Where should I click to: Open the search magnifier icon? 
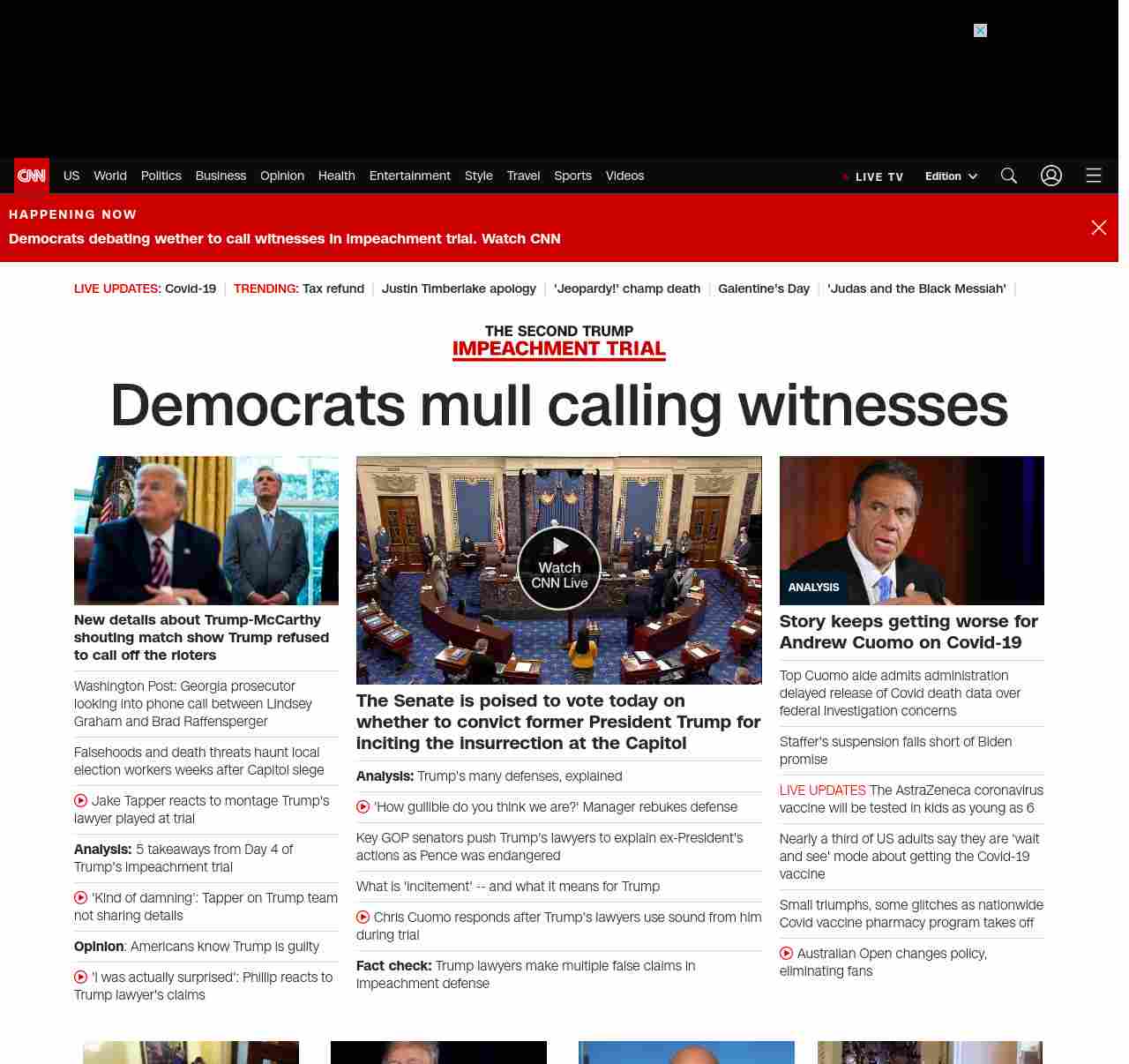click(x=1008, y=176)
